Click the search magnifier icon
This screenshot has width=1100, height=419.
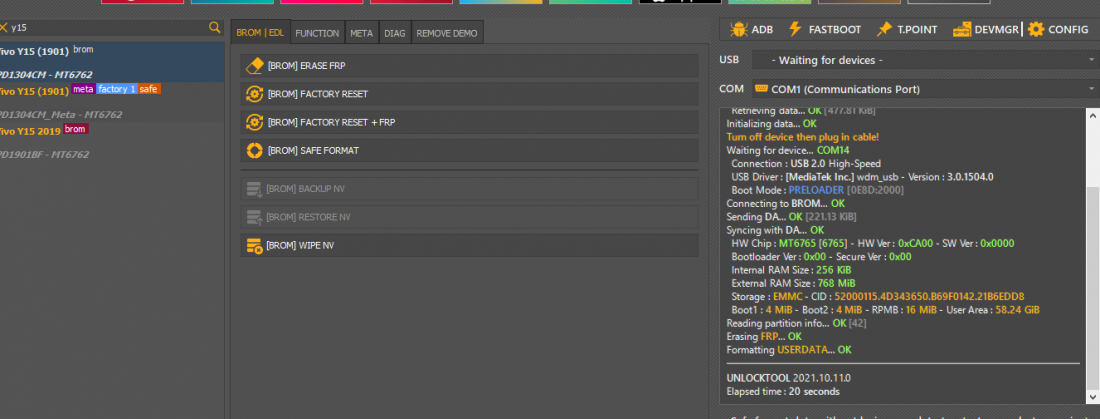[x=215, y=27]
